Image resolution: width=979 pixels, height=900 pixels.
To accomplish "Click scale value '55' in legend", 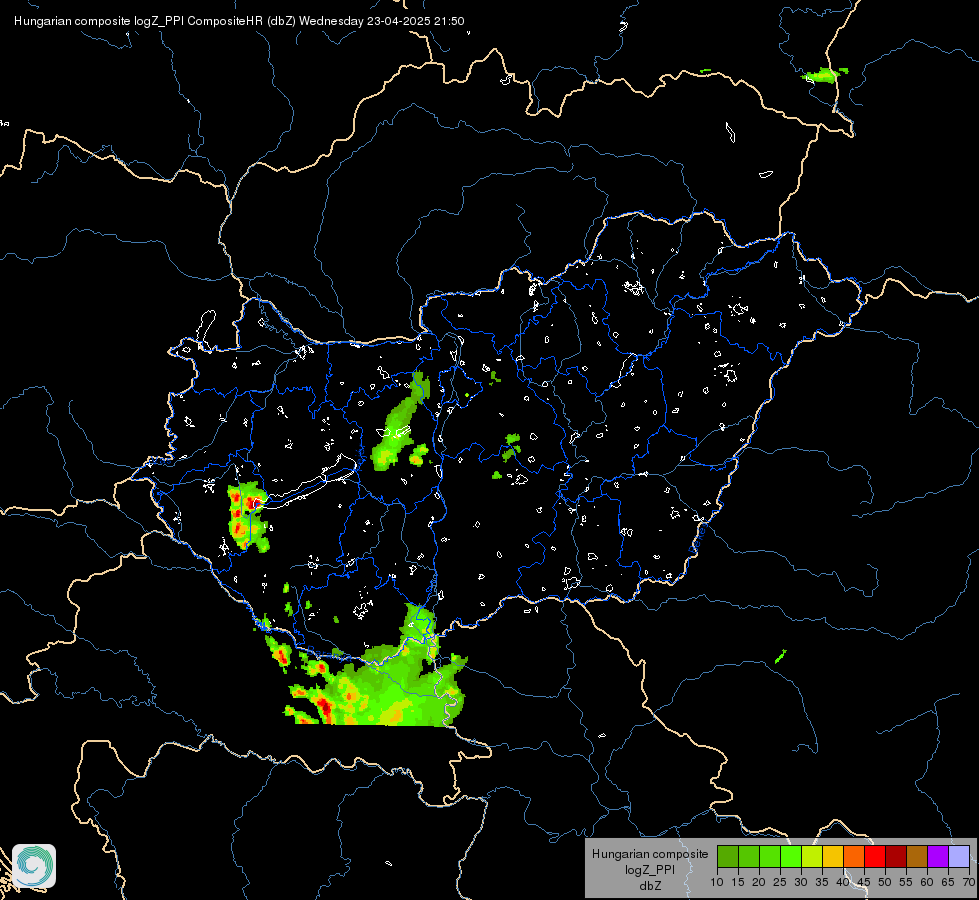I will [x=906, y=882].
